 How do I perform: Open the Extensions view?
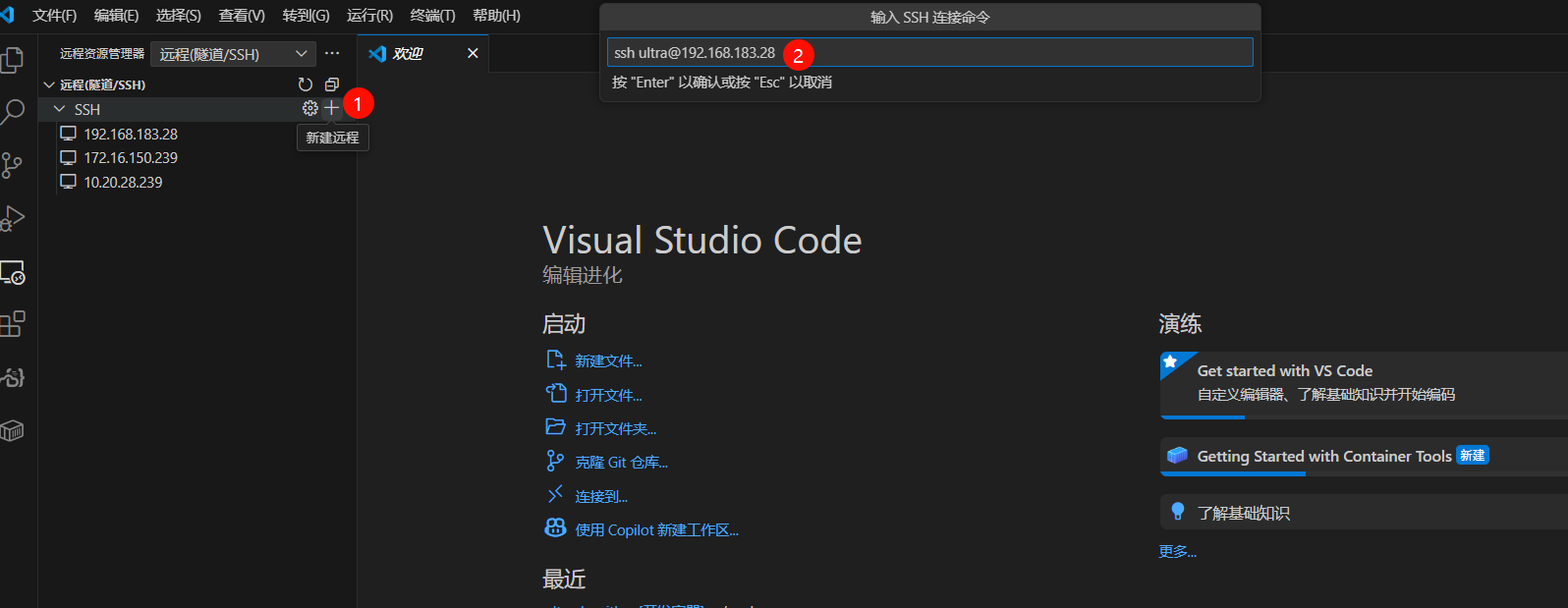[12, 324]
